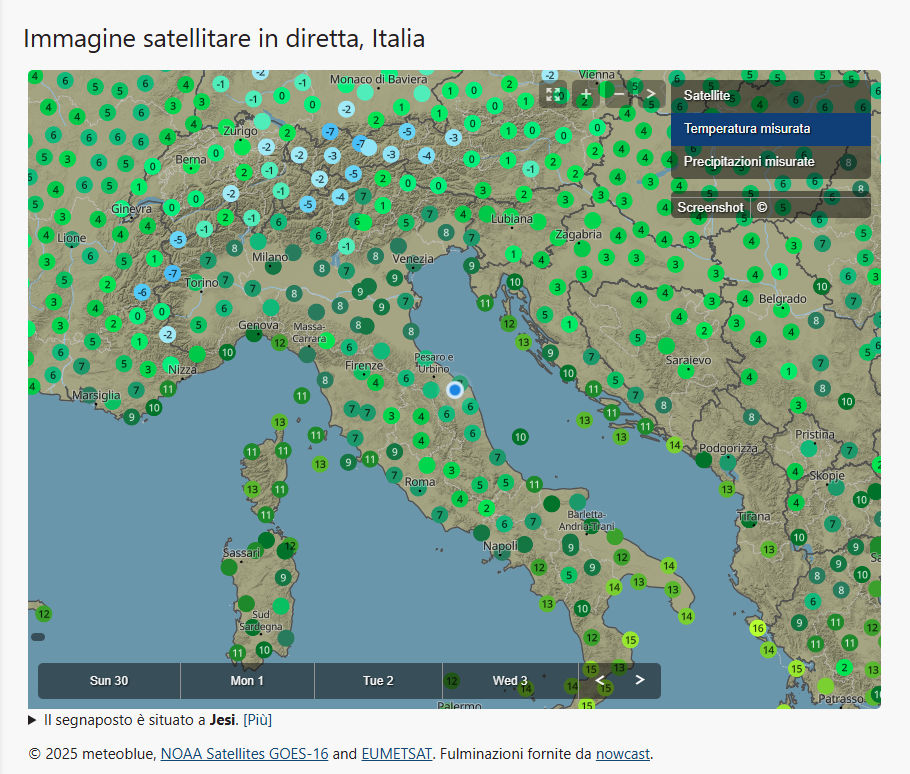
Task: Open the [Più] details link
Action: [258, 720]
